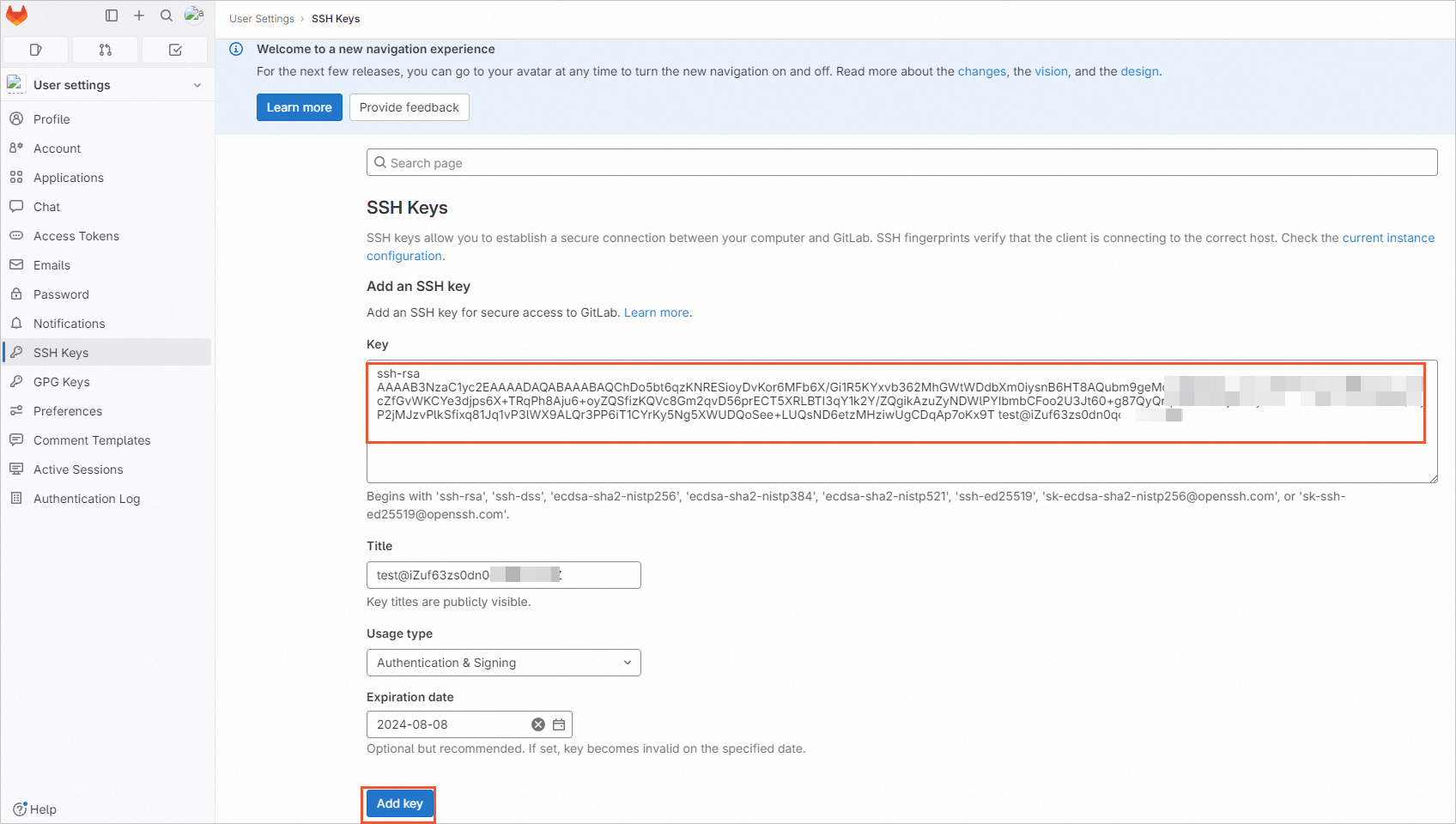Click Provide feedback button
This screenshot has width=1456, height=824.
[409, 107]
